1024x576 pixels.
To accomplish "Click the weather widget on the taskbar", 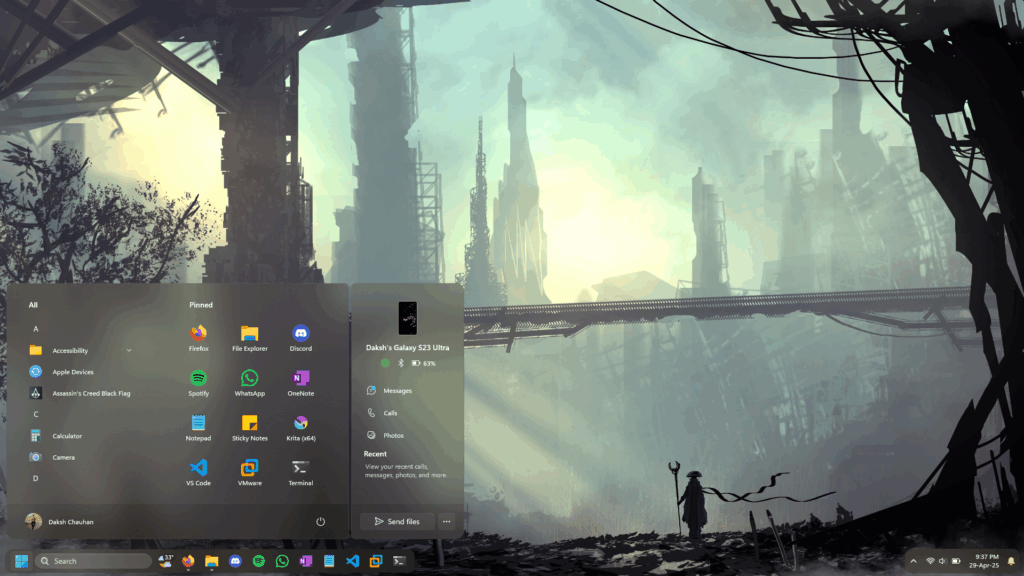I will (166, 561).
